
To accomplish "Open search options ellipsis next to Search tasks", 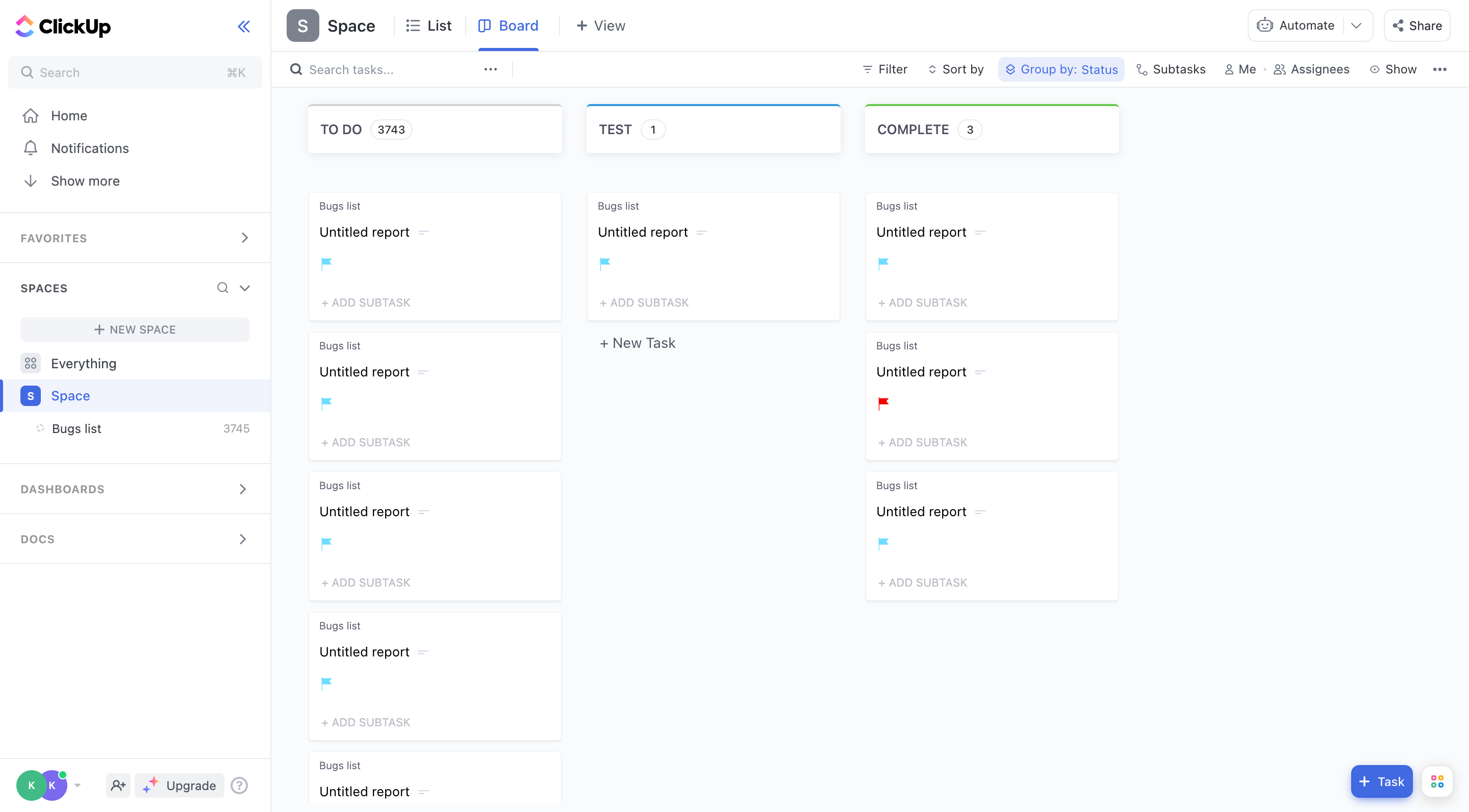I will click(490, 69).
